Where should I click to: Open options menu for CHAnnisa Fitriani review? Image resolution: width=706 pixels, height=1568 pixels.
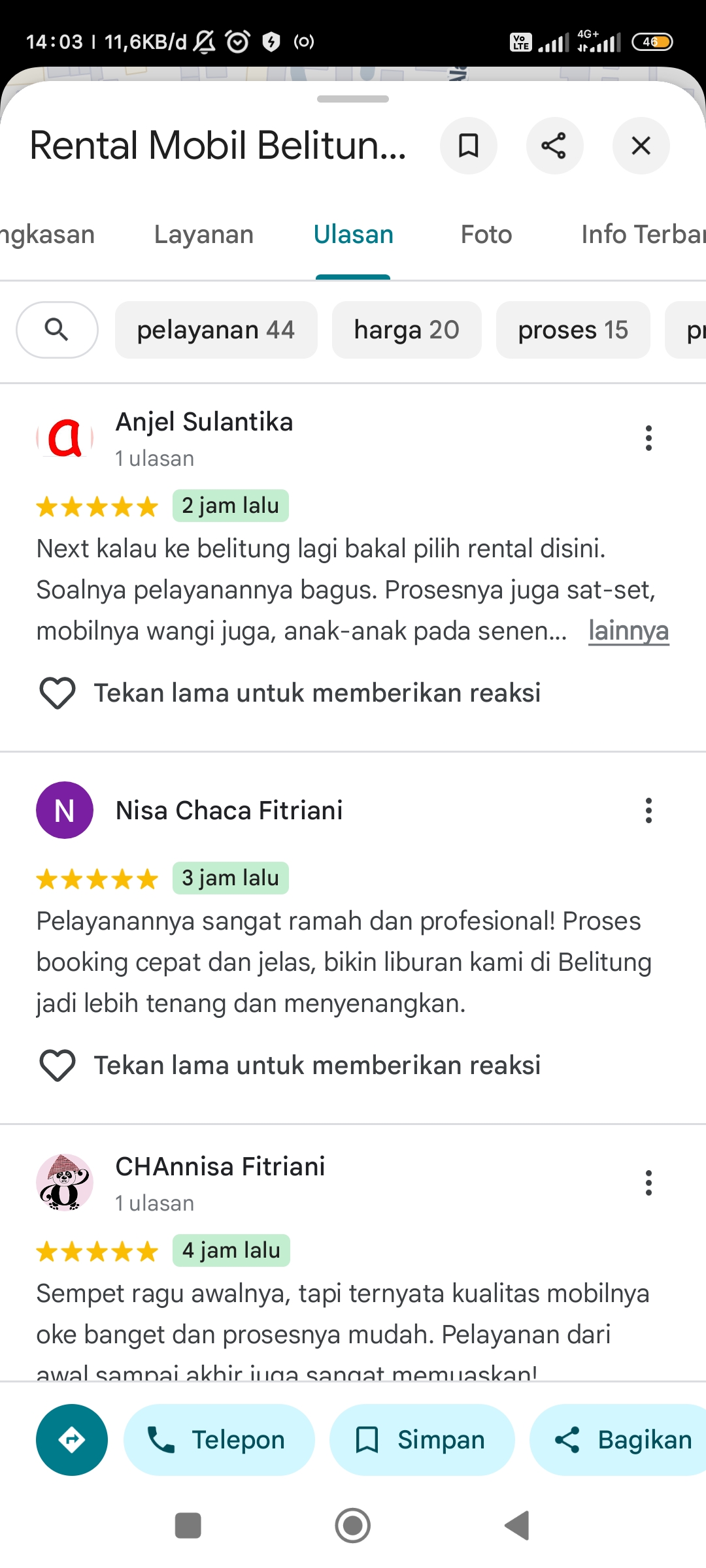coord(648,1183)
